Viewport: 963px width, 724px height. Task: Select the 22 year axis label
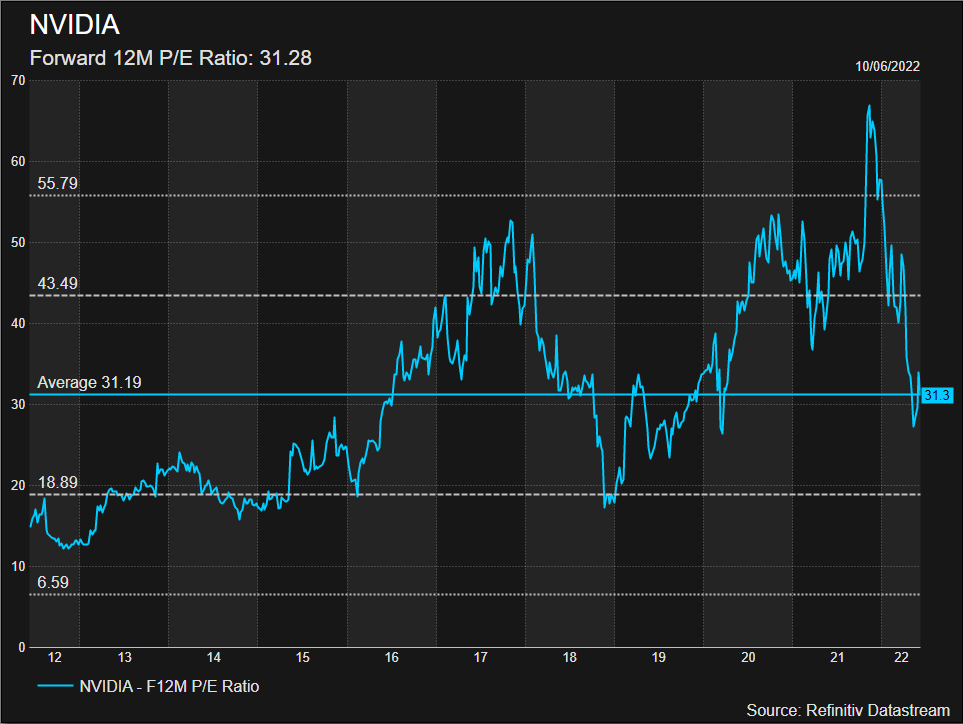[x=901, y=658]
